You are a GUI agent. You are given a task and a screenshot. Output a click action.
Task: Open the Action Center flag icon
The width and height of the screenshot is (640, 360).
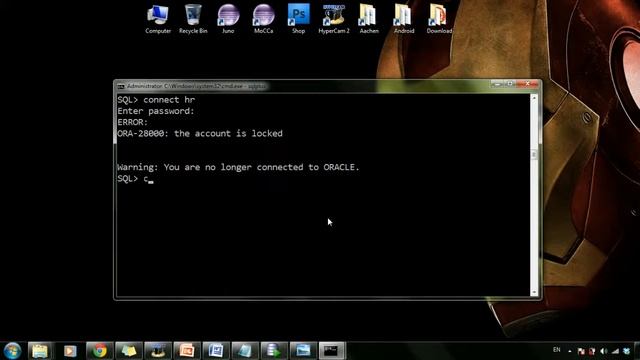[x=581, y=351]
